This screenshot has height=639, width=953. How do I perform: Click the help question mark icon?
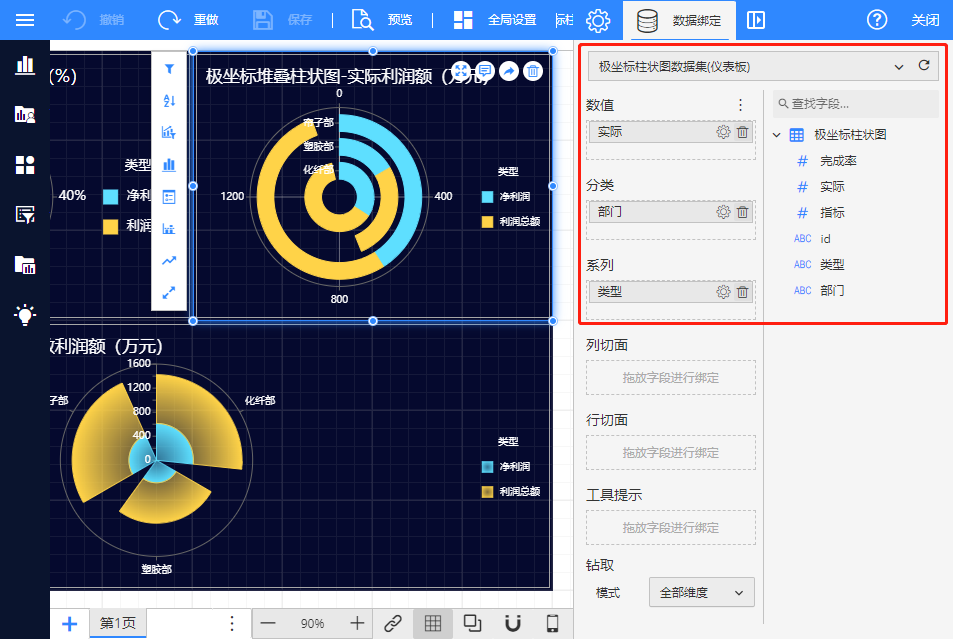click(877, 20)
